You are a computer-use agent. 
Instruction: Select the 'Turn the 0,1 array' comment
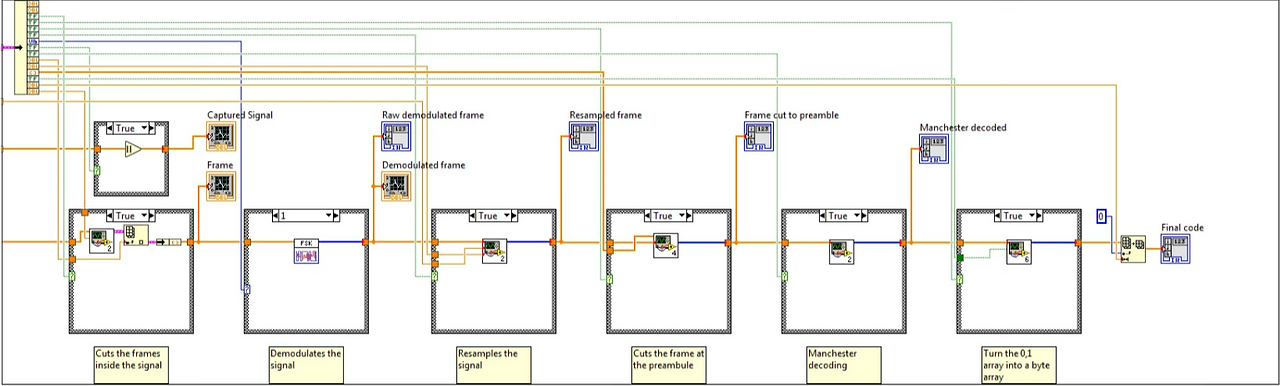(x=1019, y=364)
